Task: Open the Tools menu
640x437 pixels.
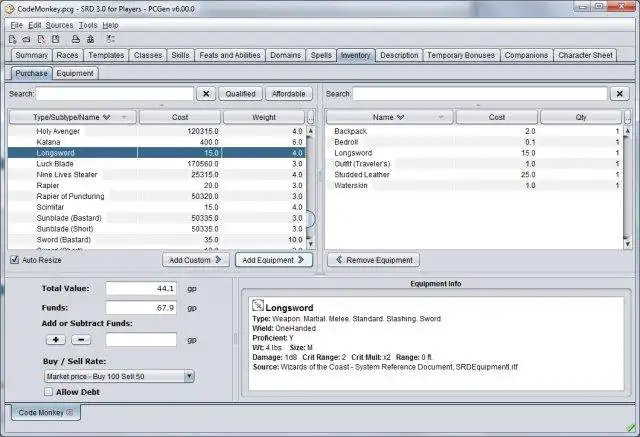Action: pos(88,25)
